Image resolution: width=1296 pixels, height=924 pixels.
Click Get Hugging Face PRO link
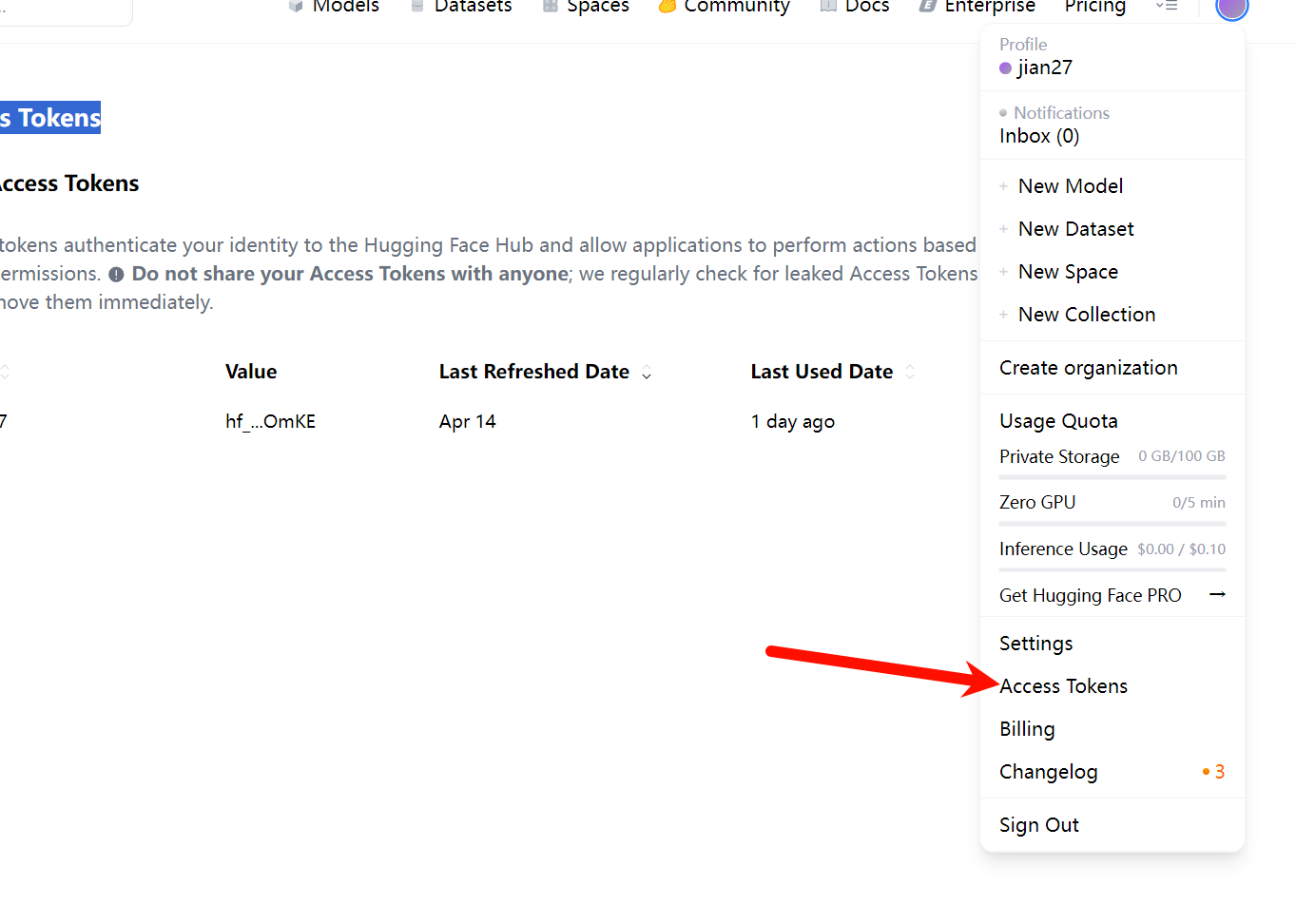(1091, 596)
